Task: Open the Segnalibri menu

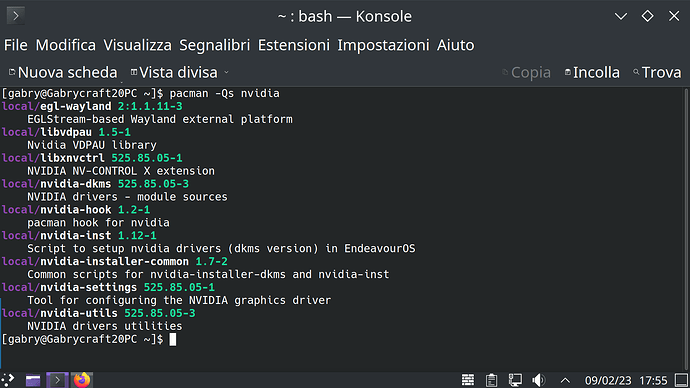Action: coord(214,45)
